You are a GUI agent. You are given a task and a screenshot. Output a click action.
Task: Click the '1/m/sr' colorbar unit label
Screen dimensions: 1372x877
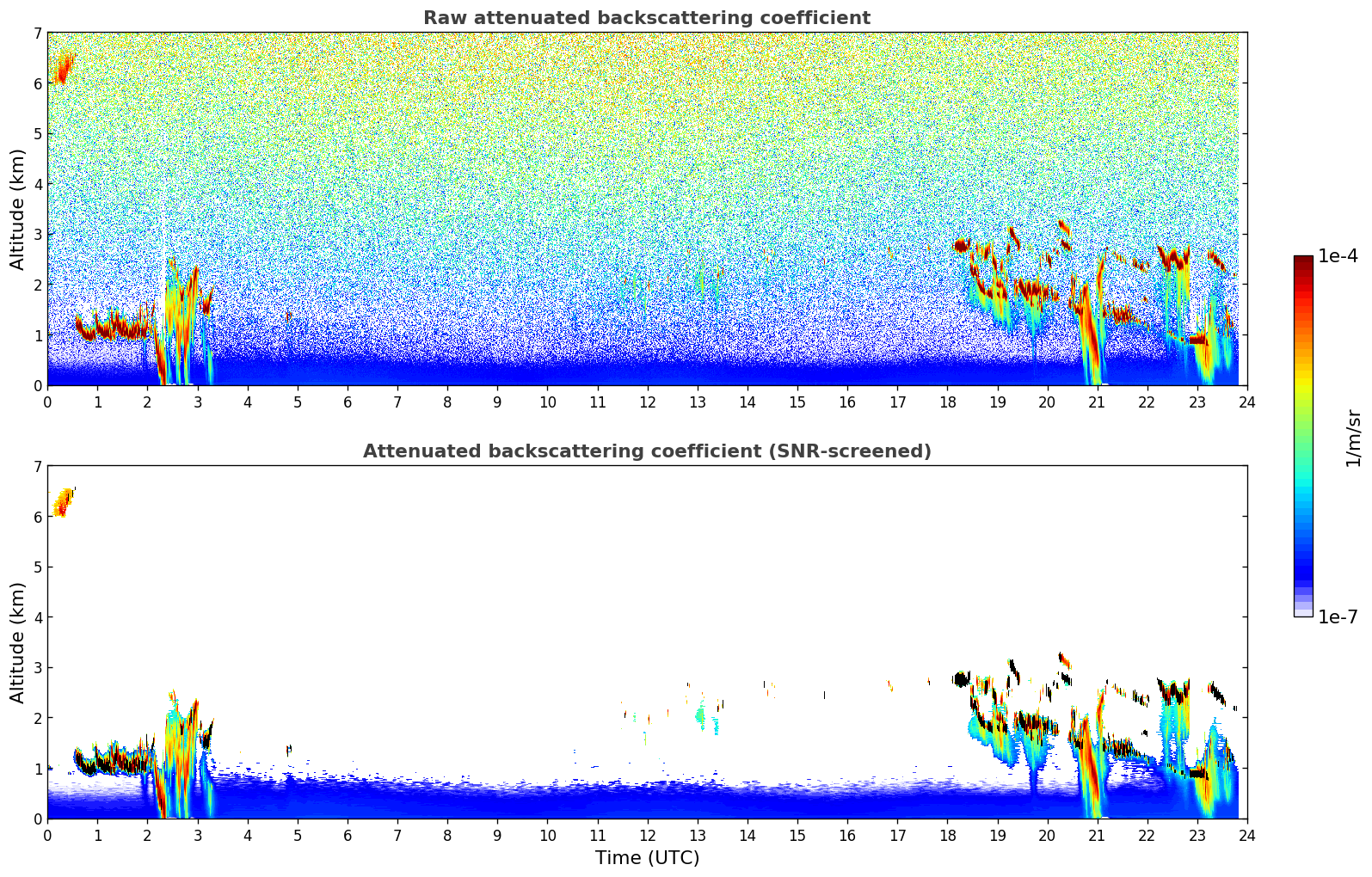click(1353, 438)
